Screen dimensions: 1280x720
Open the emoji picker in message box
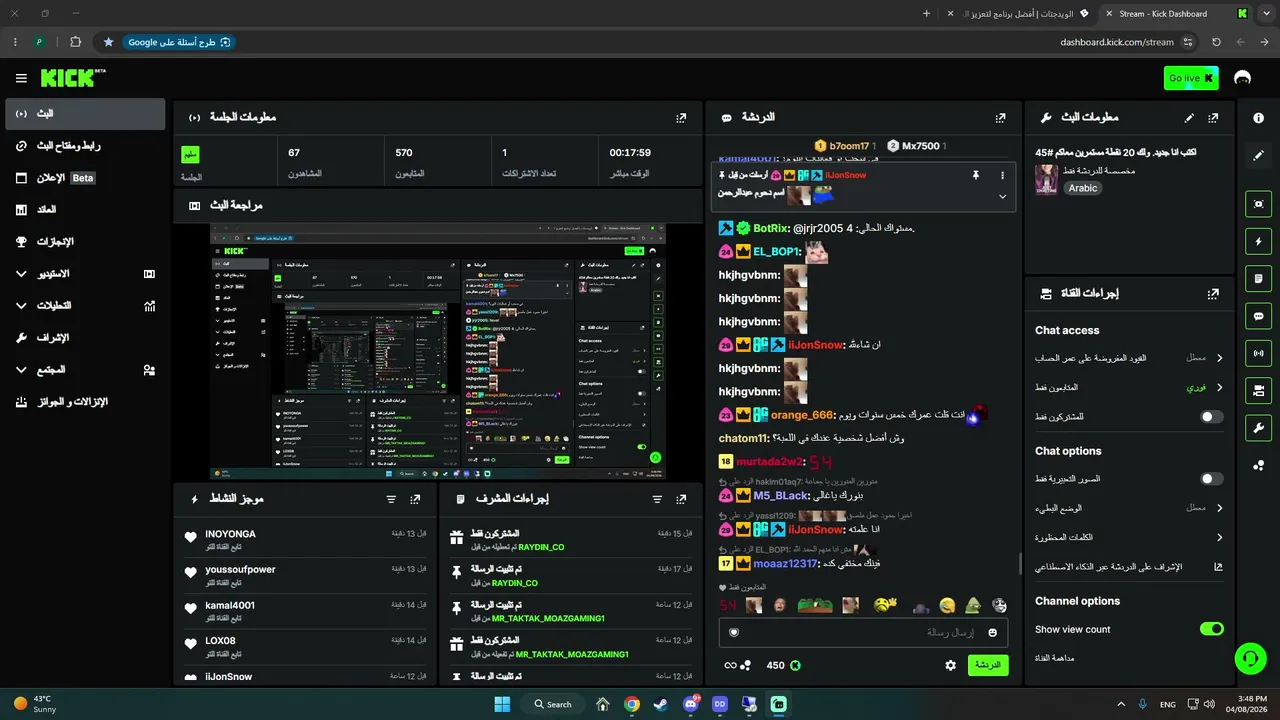993,632
